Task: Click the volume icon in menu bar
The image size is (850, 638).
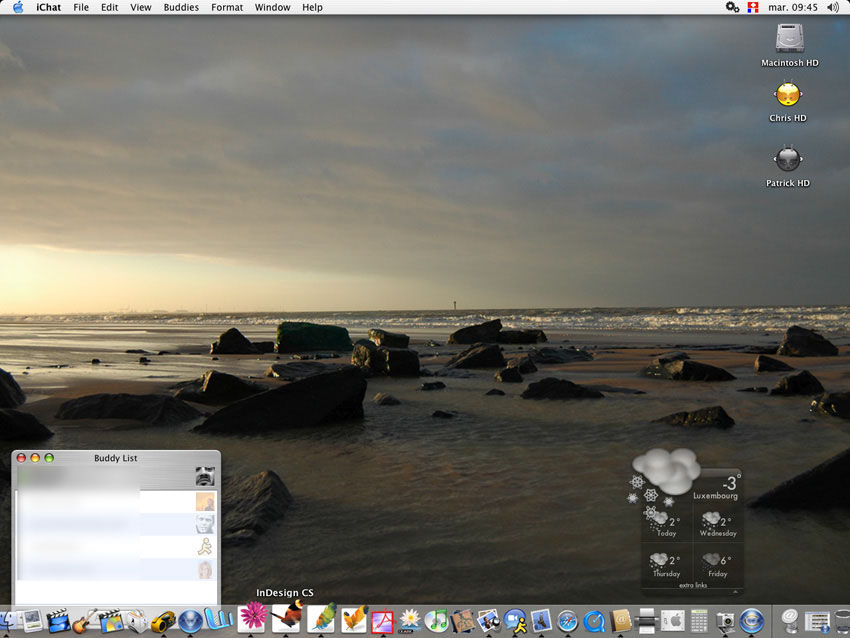Action: tap(833, 7)
